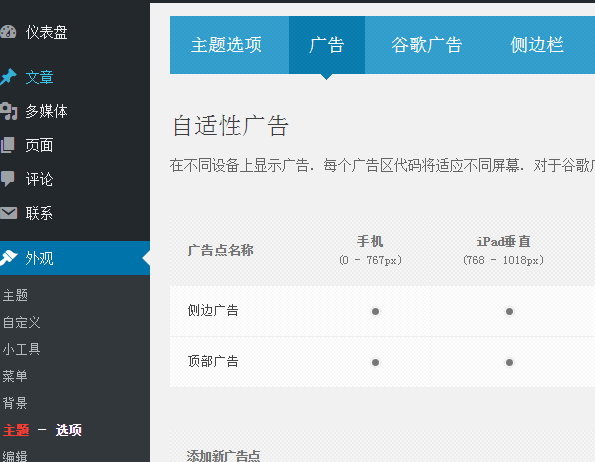Viewport: 595px width, 462px height.
Task: Go to the 主题 submenu link
Action: 15,295
